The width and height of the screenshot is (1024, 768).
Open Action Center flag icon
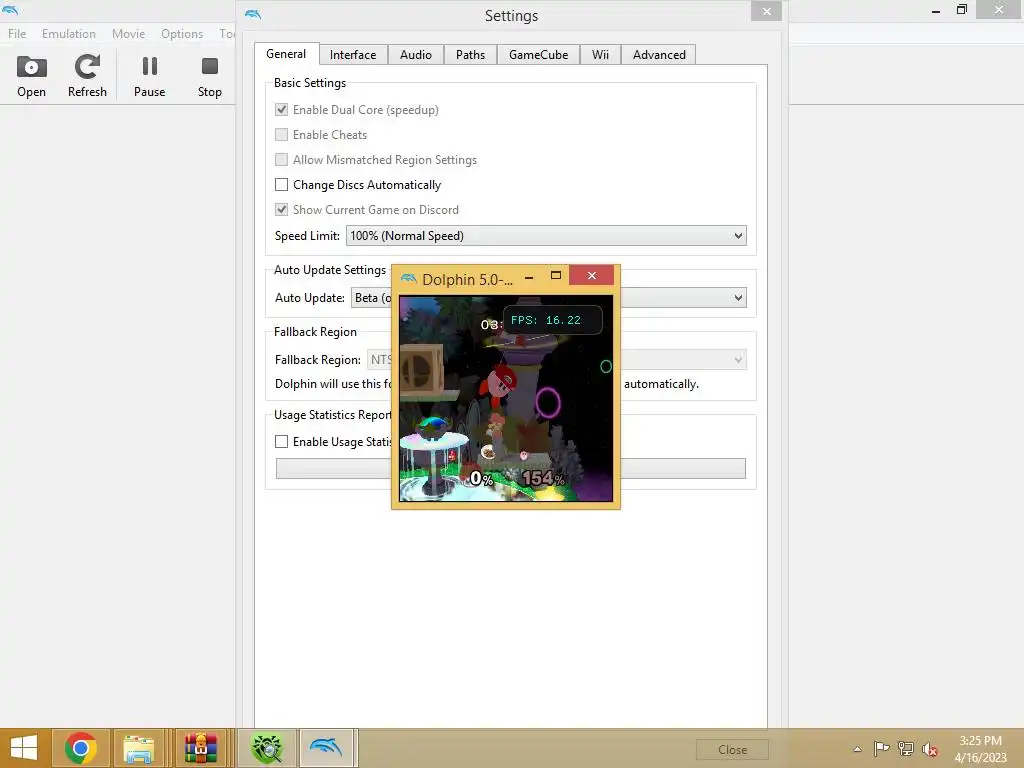tap(882, 748)
